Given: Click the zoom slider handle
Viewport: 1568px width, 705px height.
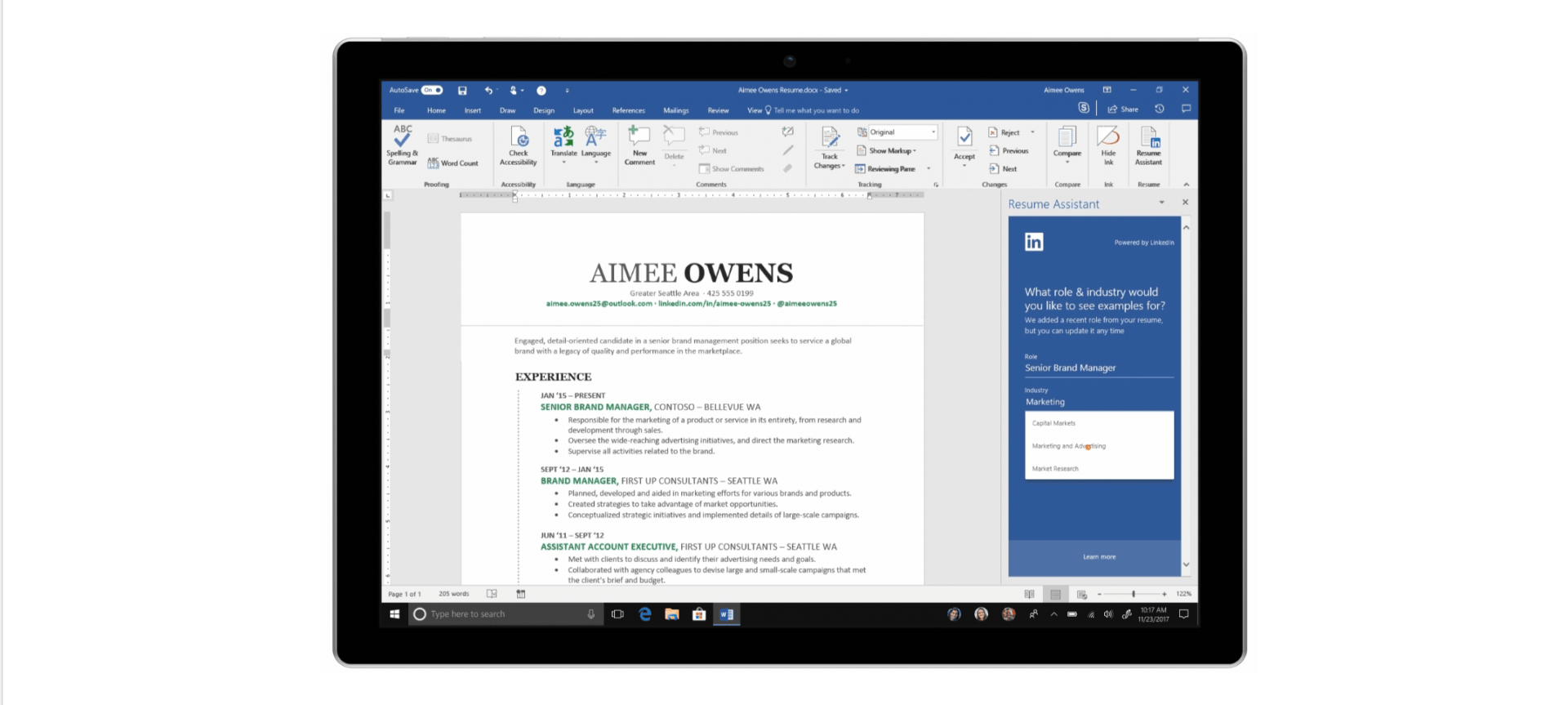Looking at the screenshot, I should pyautogui.click(x=1134, y=594).
